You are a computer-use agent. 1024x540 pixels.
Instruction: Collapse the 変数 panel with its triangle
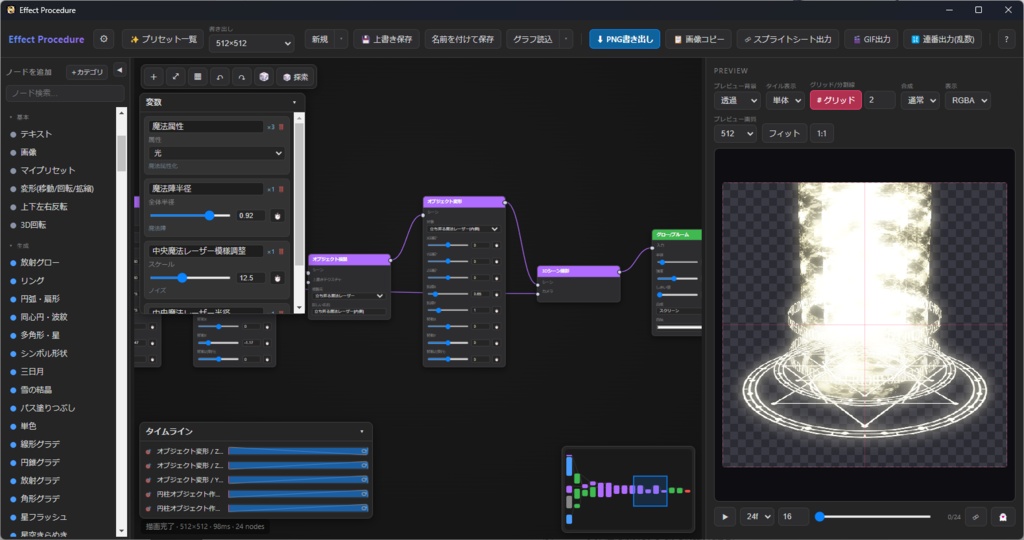tap(295, 103)
